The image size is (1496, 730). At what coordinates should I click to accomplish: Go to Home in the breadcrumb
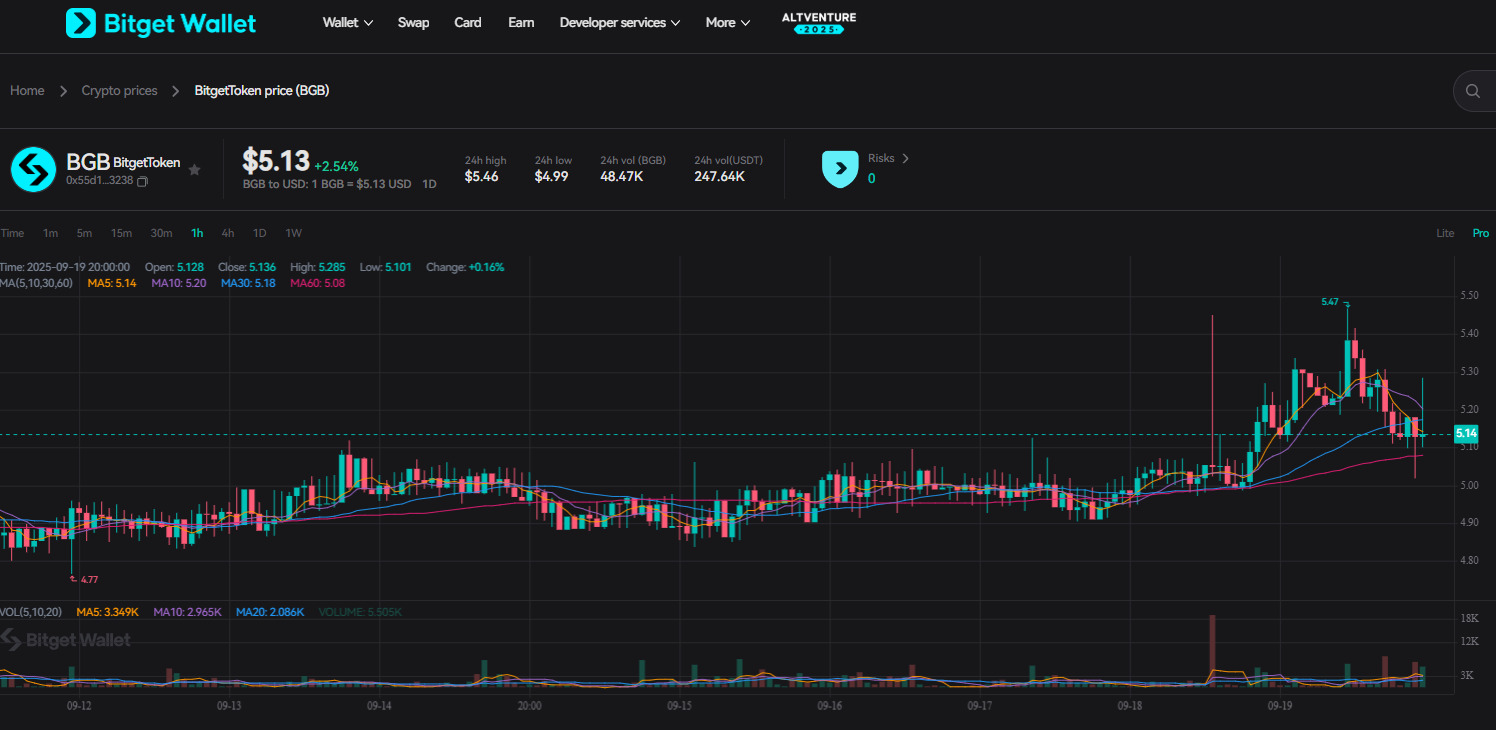pyautogui.click(x=27, y=91)
